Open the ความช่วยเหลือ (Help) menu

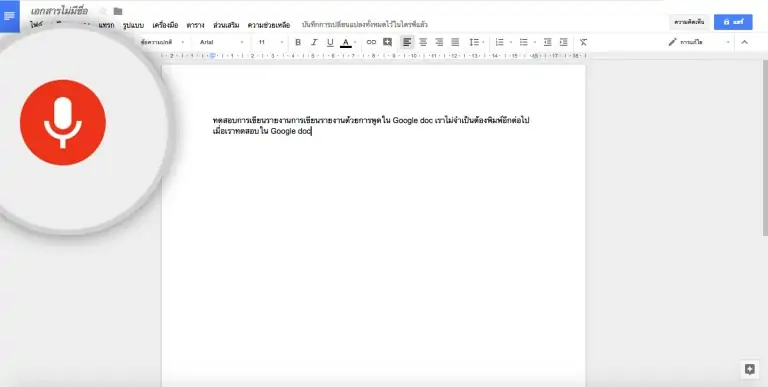pyautogui.click(x=269, y=25)
